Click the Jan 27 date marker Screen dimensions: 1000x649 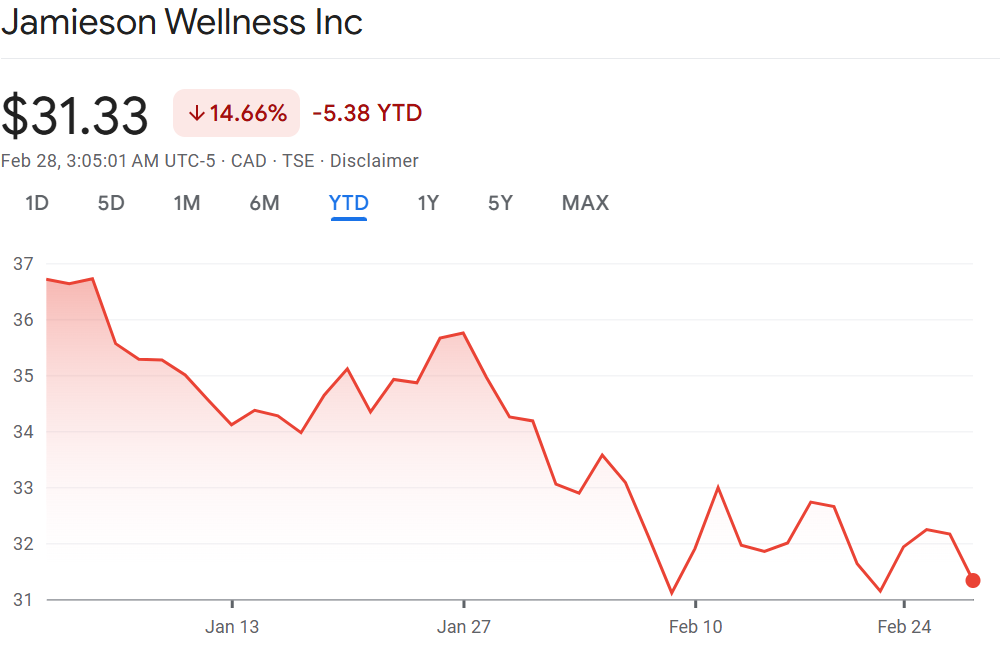click(x=464, y=627)
